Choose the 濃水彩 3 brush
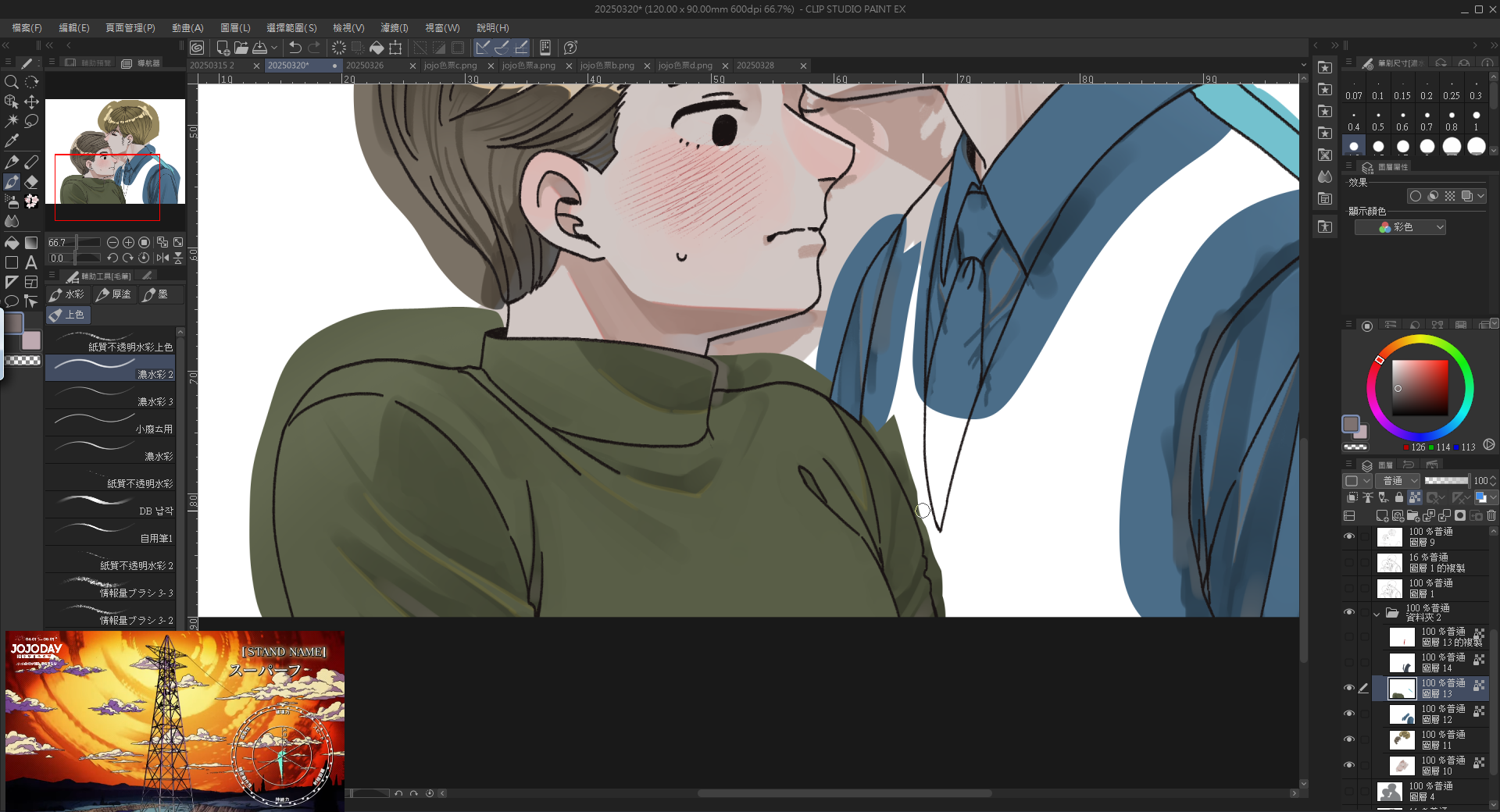The image size is (1500, 812). (x=110, y=397)
